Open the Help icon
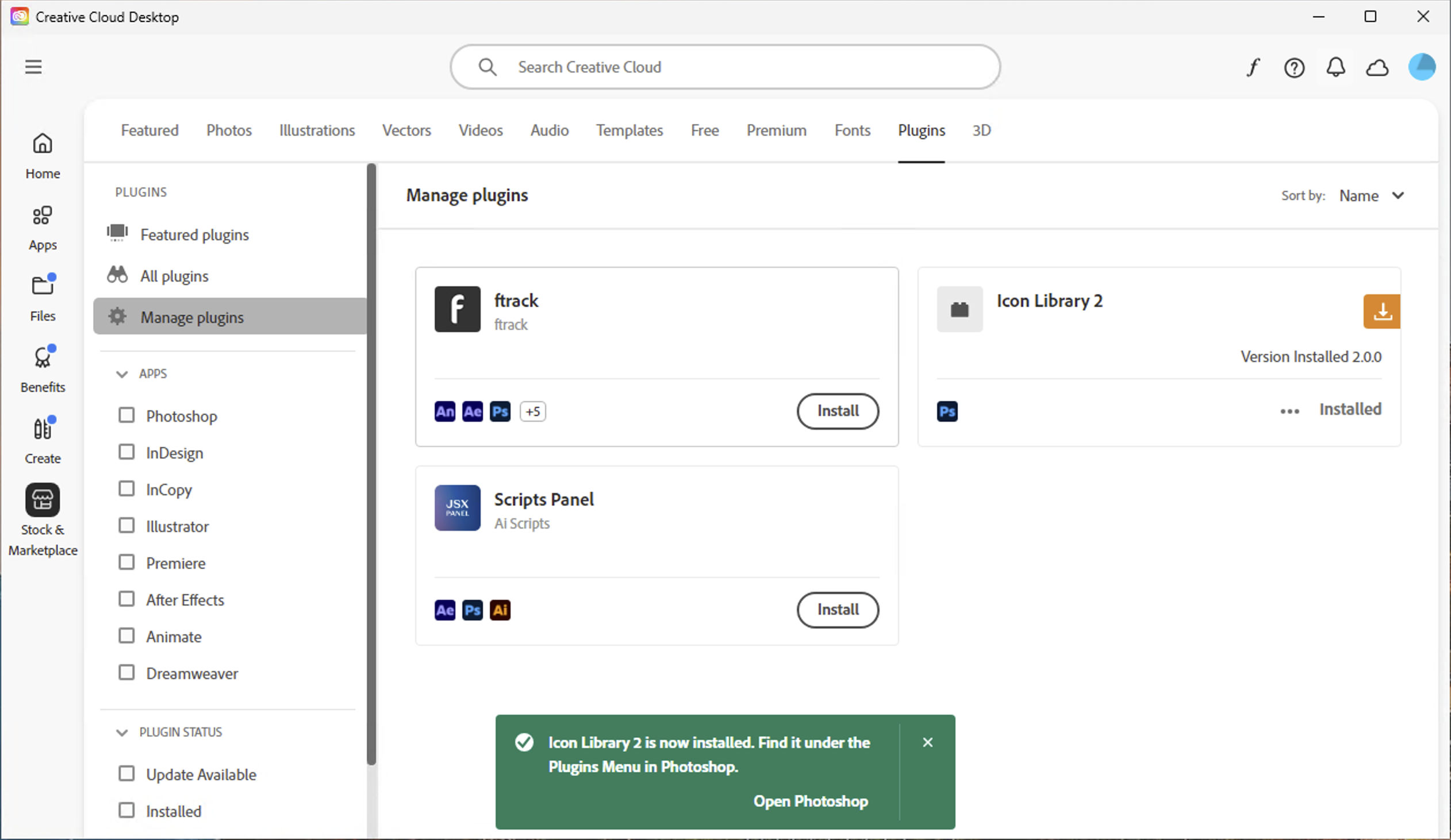 pos(1294,68)
